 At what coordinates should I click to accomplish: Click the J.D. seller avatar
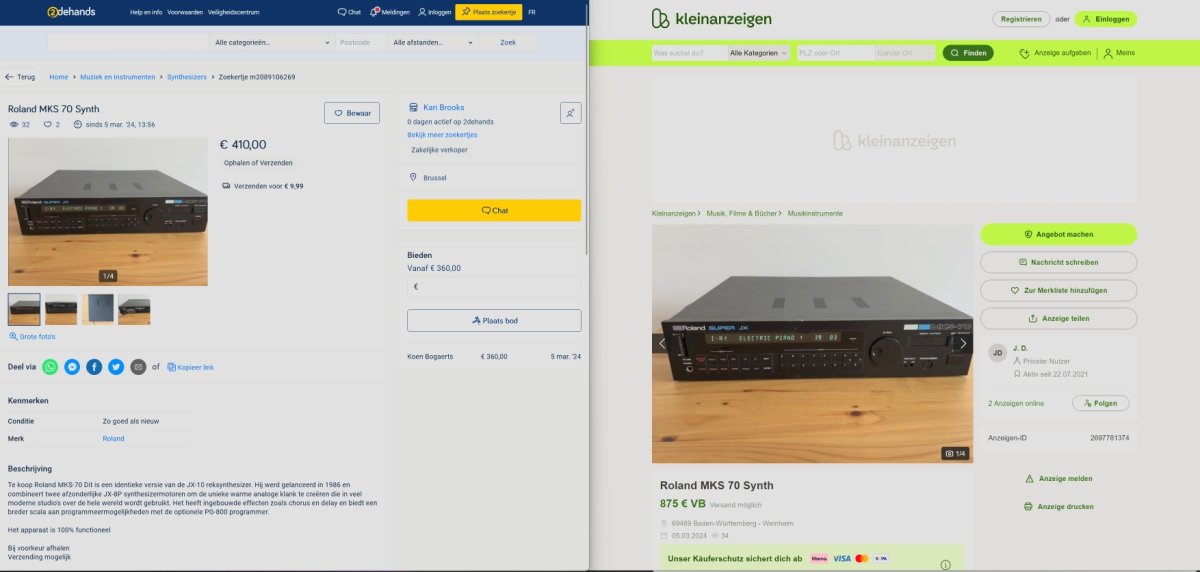pyautogui.click(x=997, y=353)
